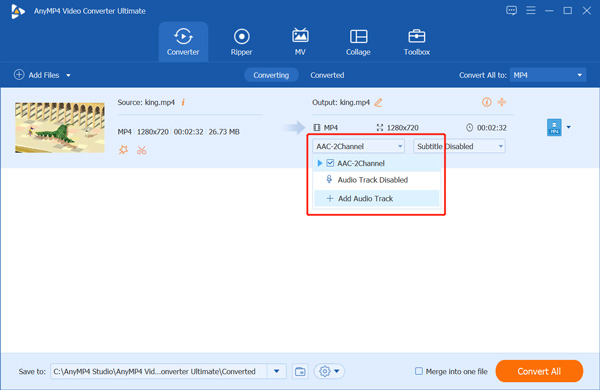Click the AnyMP4 app logo icon

point(18,11)
